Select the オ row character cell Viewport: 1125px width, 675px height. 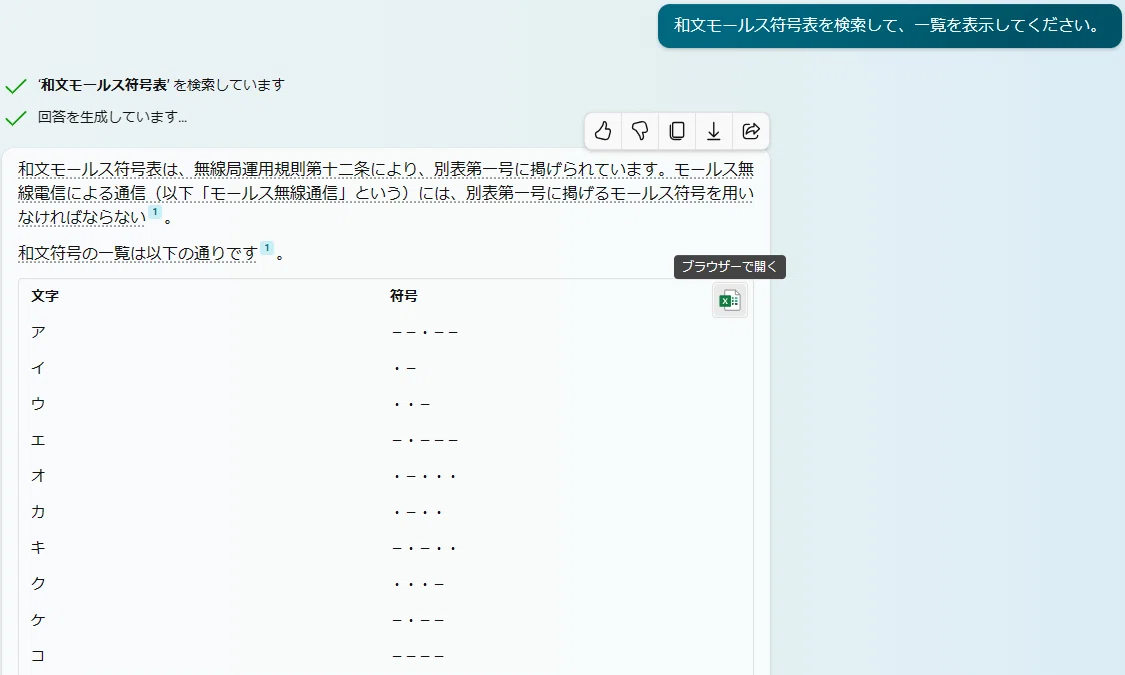click(x=38, y=476)
